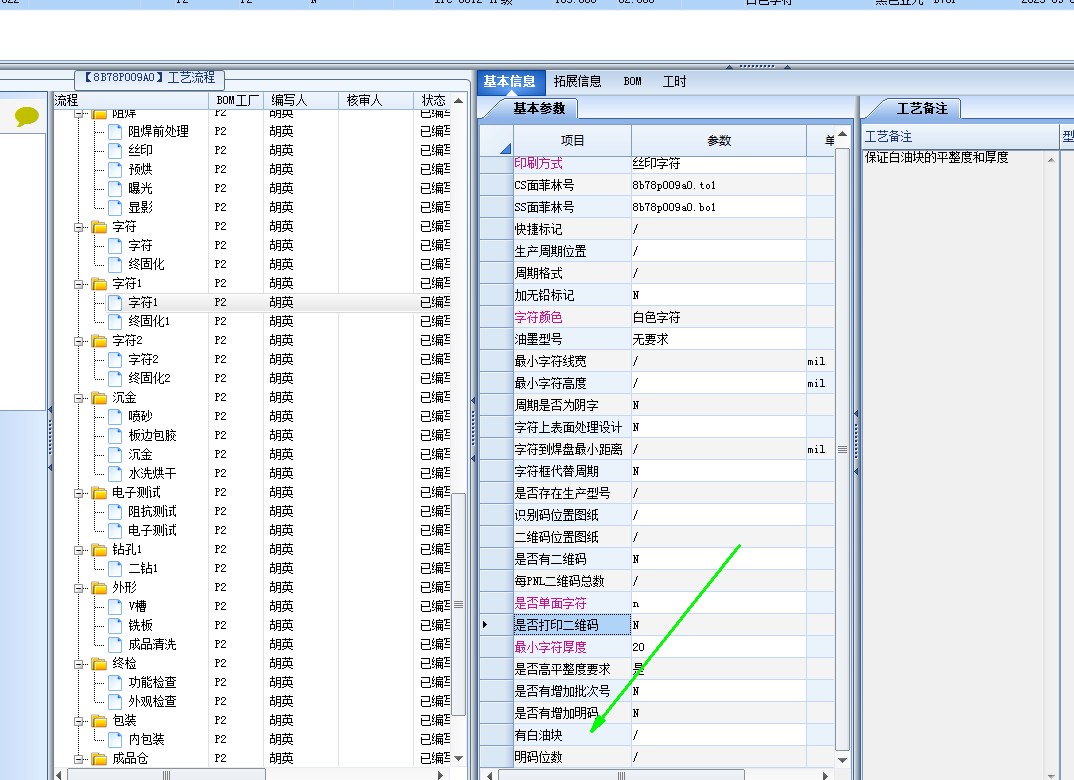Select the 终固化2 process step
1074x780 pixels.
149,378
